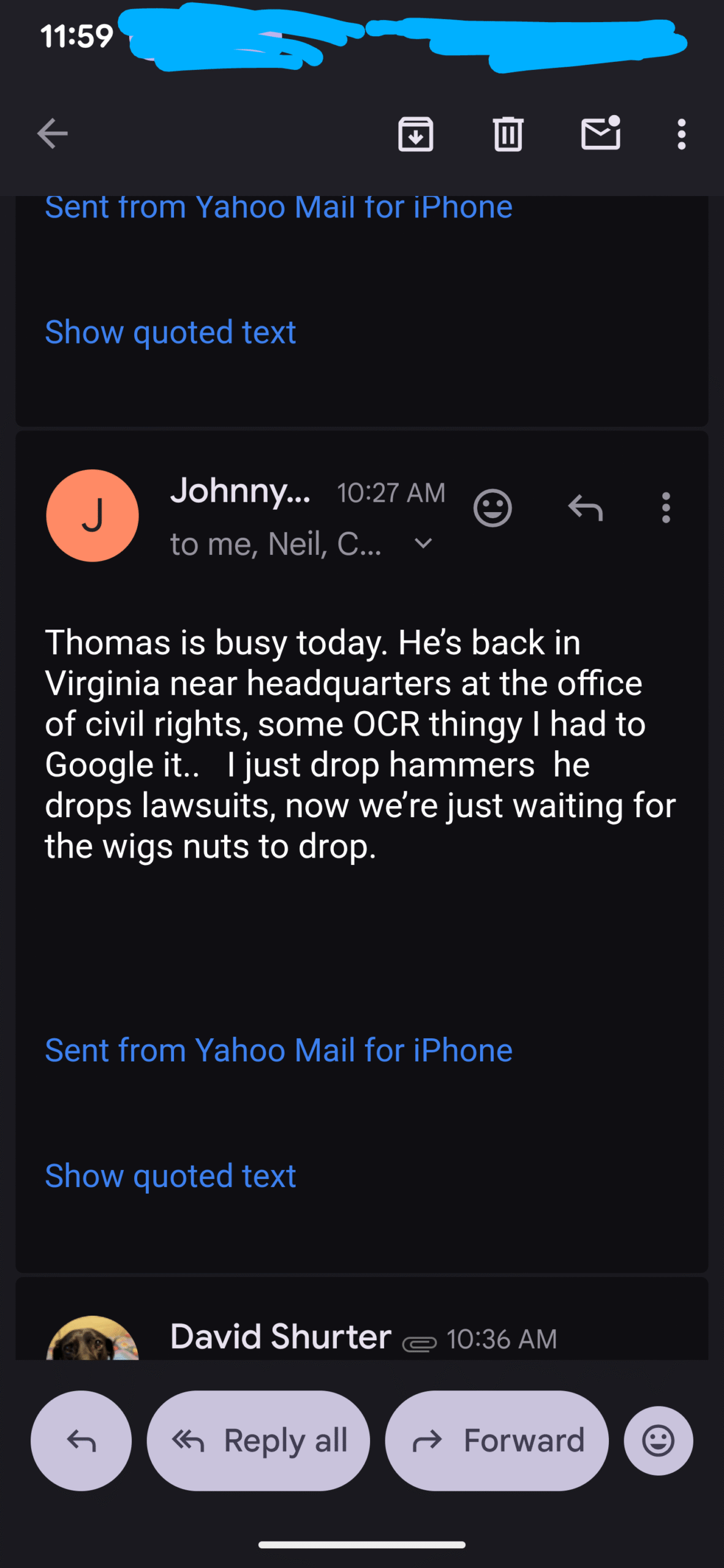Tap the top Sent from Yahoo Mail link

[279, 208]
